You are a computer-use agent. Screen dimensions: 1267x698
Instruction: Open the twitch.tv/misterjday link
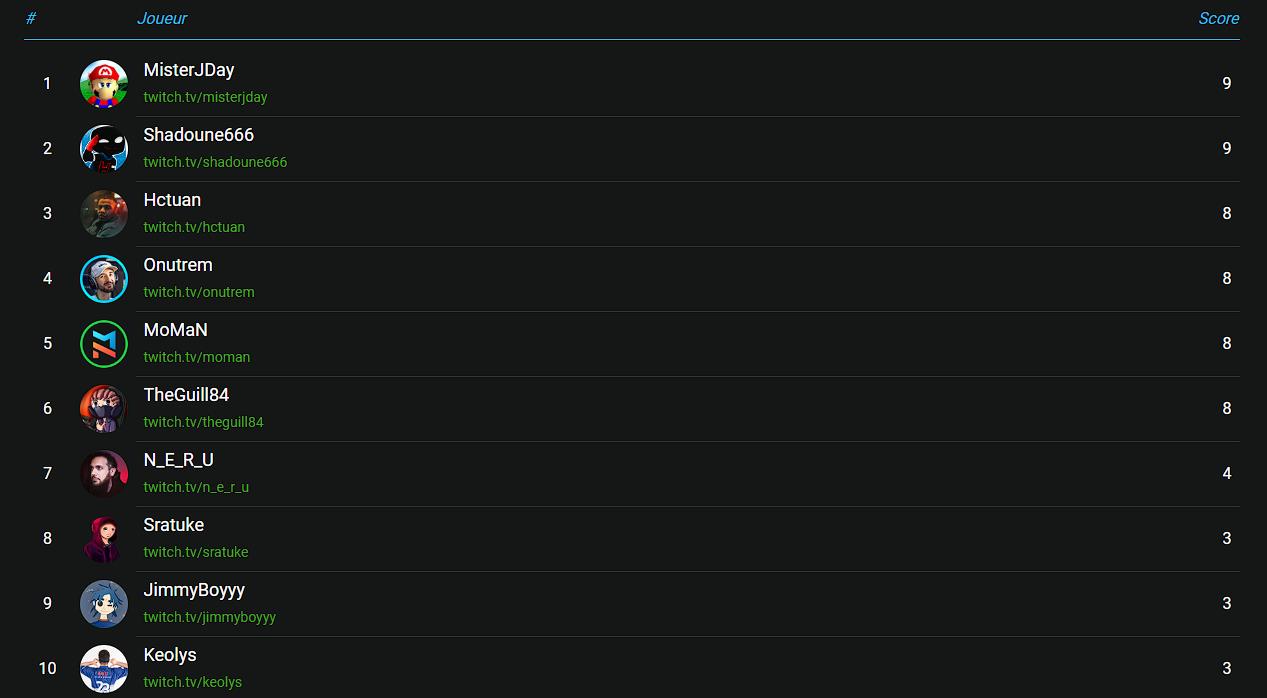point(205,97)
